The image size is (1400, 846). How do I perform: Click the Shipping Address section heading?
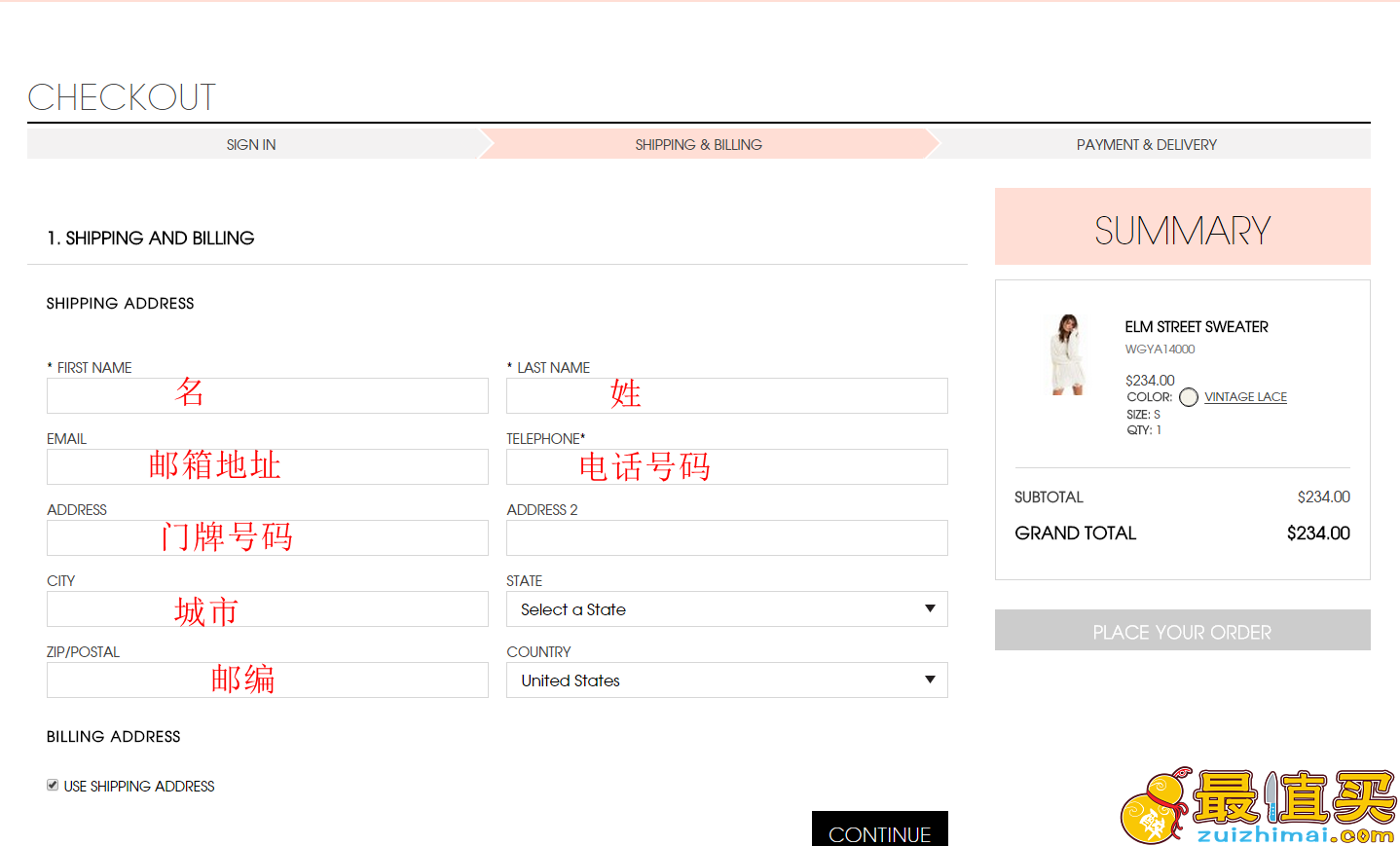121,304
